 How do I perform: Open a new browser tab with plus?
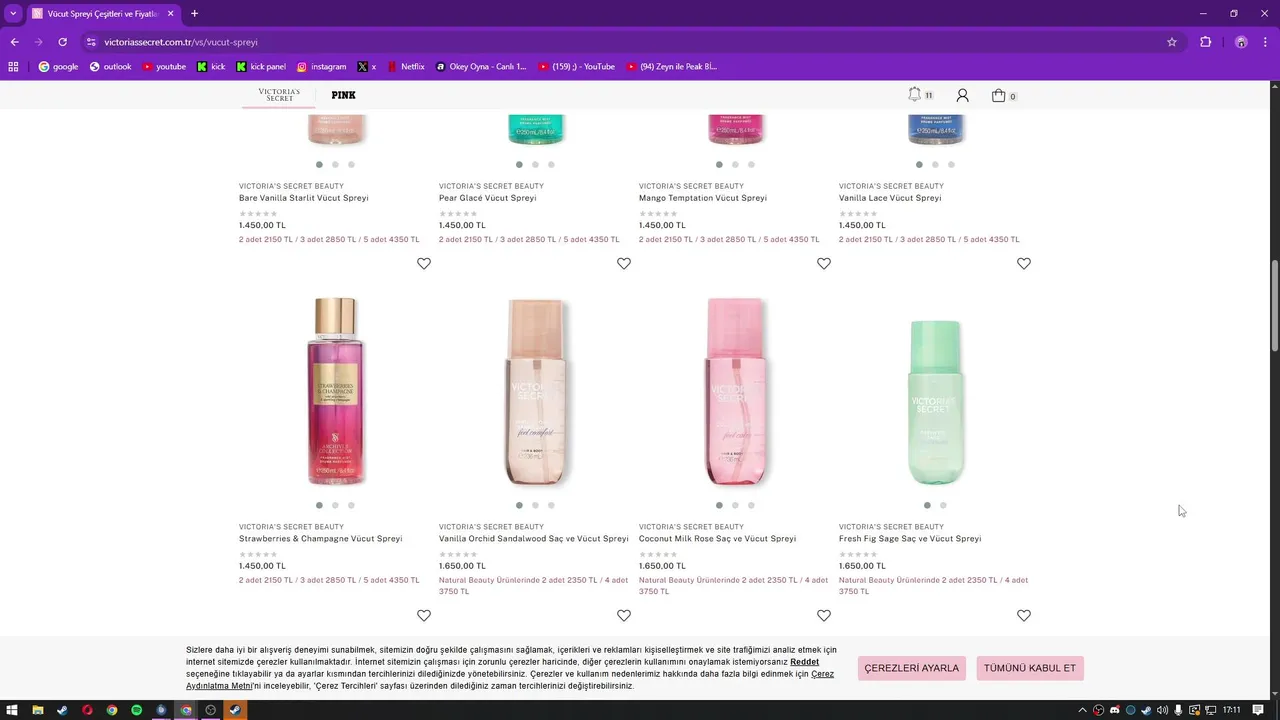(194, 14)
